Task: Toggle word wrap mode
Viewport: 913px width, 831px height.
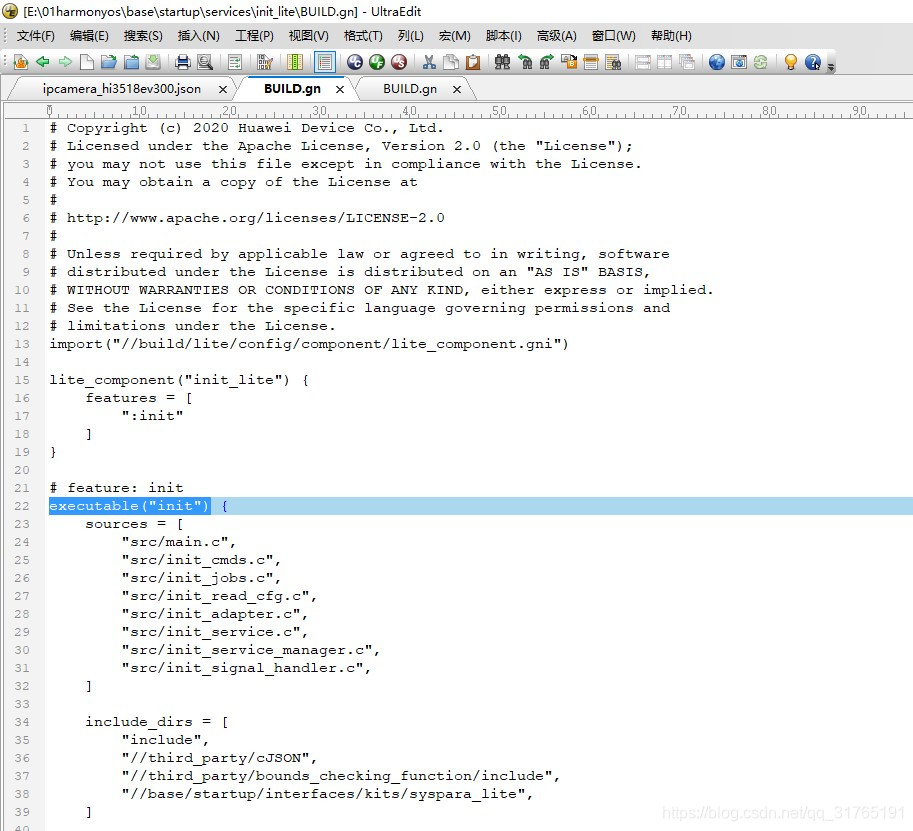Action: point(235,61)
